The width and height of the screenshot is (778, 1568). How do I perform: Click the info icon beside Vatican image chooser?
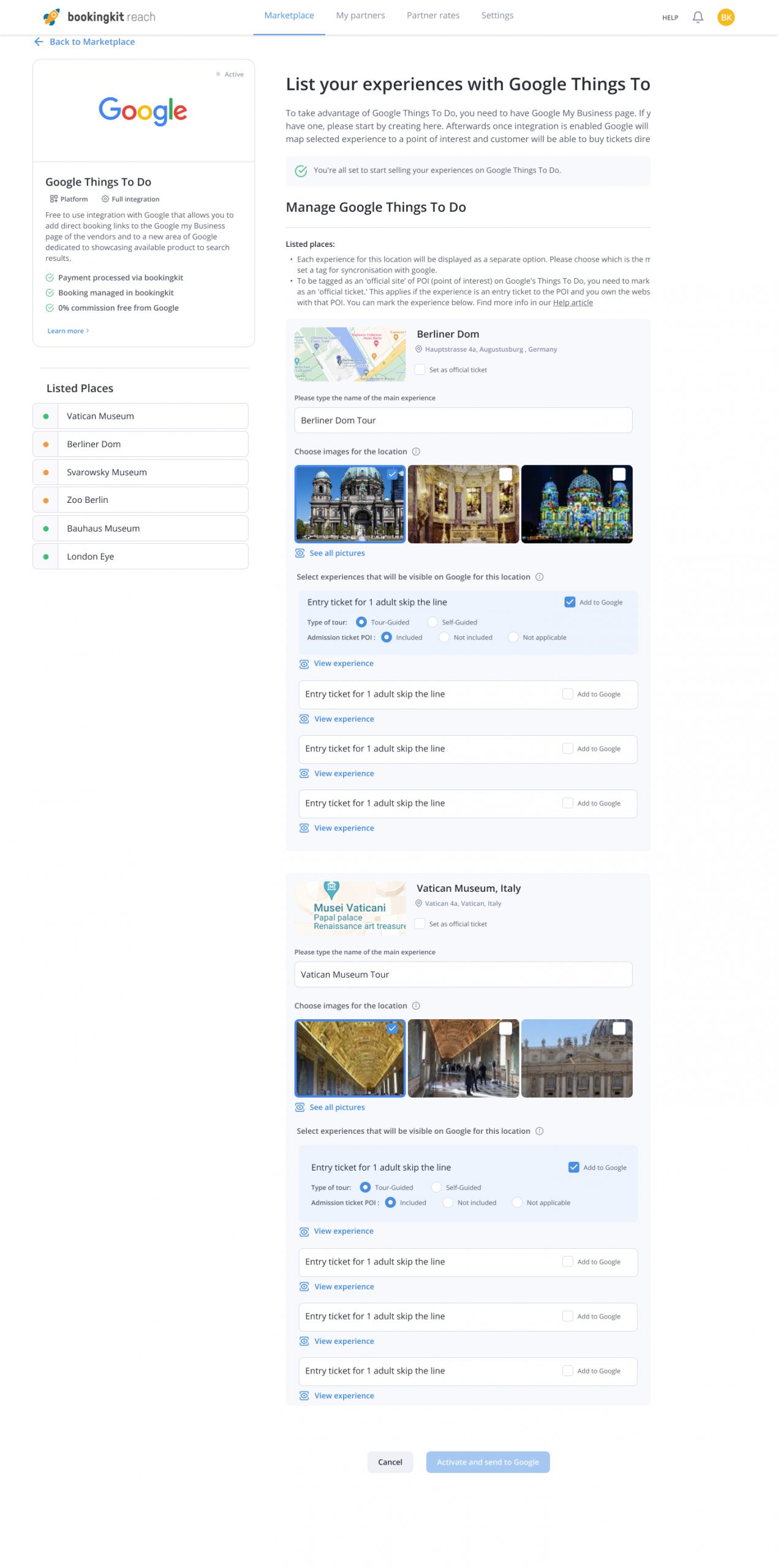(x=416, y=1006)
